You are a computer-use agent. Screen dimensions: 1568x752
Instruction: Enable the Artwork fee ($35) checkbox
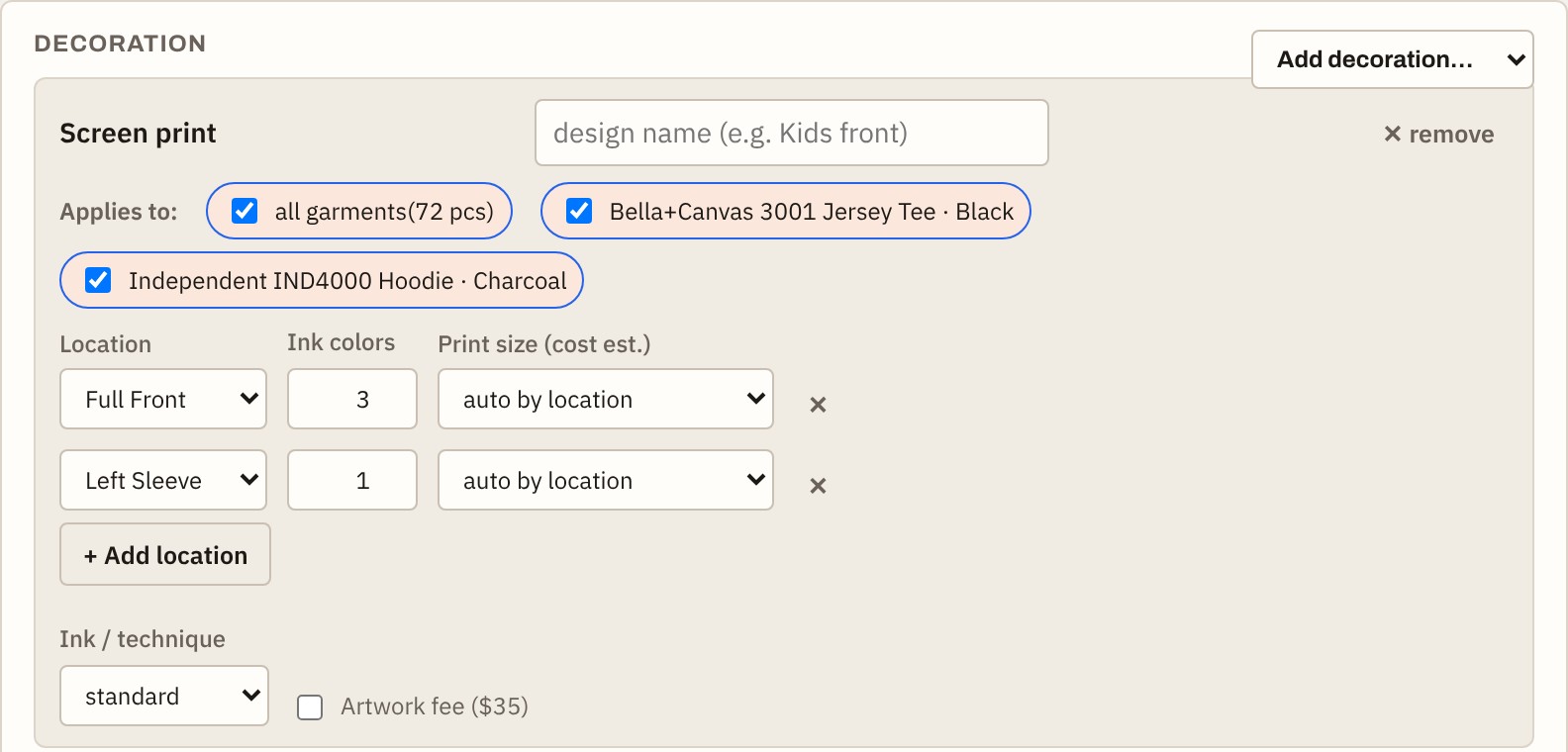pos(310,706)
